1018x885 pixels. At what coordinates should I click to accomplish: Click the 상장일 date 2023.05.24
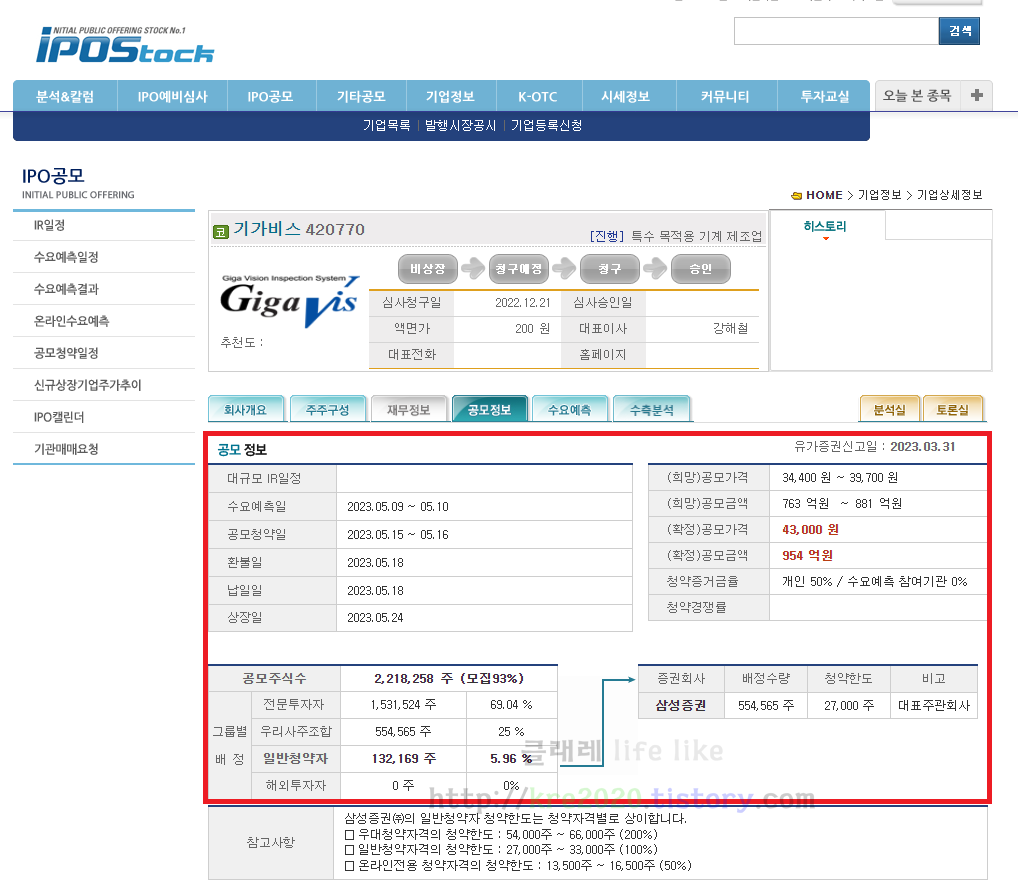point(375,618)
